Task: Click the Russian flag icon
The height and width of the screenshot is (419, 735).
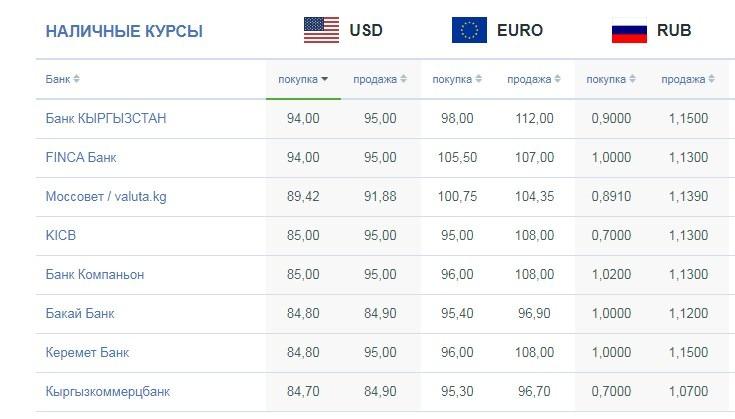Action: 629,30
